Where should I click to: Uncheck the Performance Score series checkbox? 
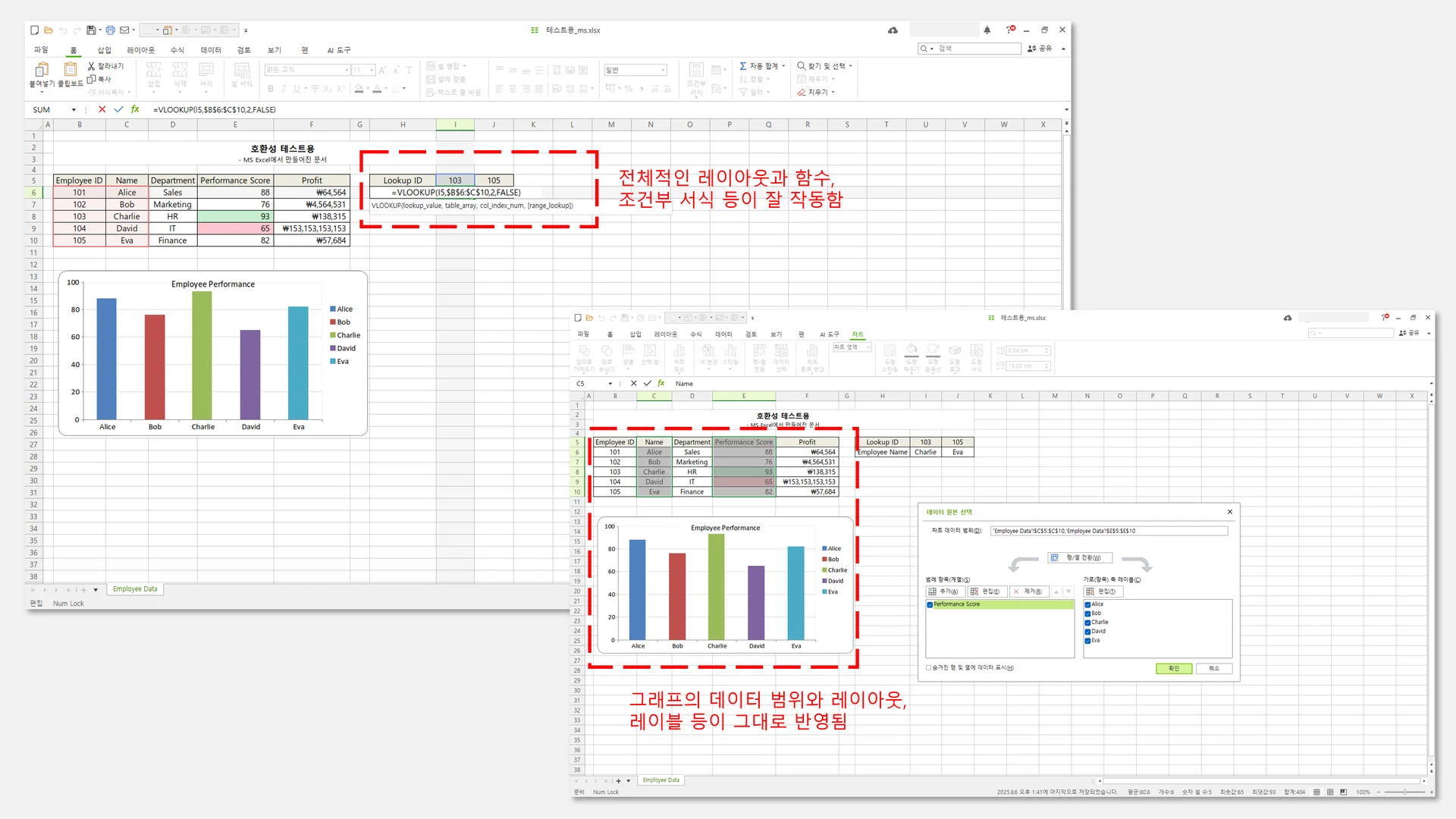tap(930, 604)
